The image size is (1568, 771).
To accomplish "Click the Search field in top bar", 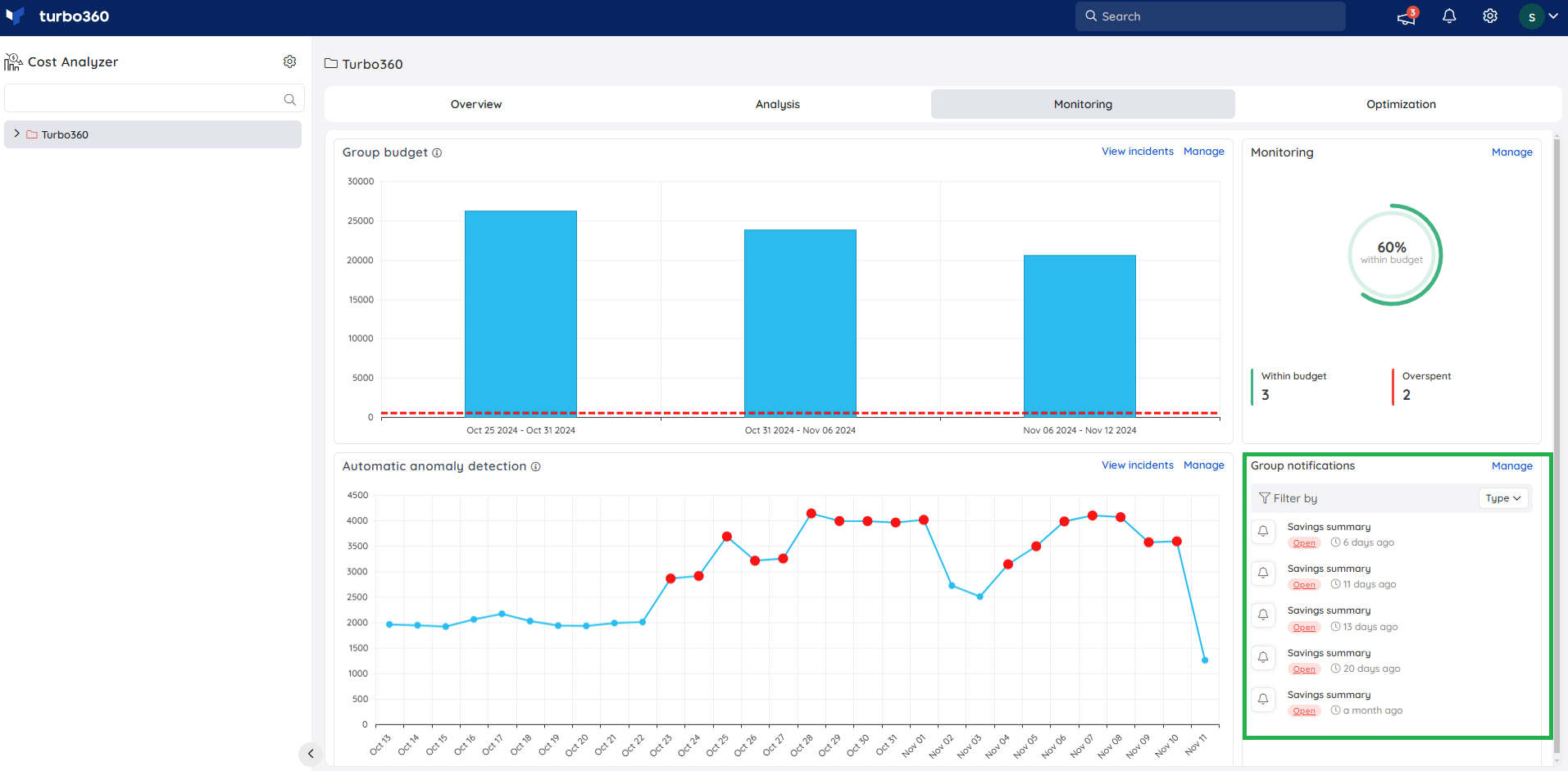I will click(x=1210, y=16).
